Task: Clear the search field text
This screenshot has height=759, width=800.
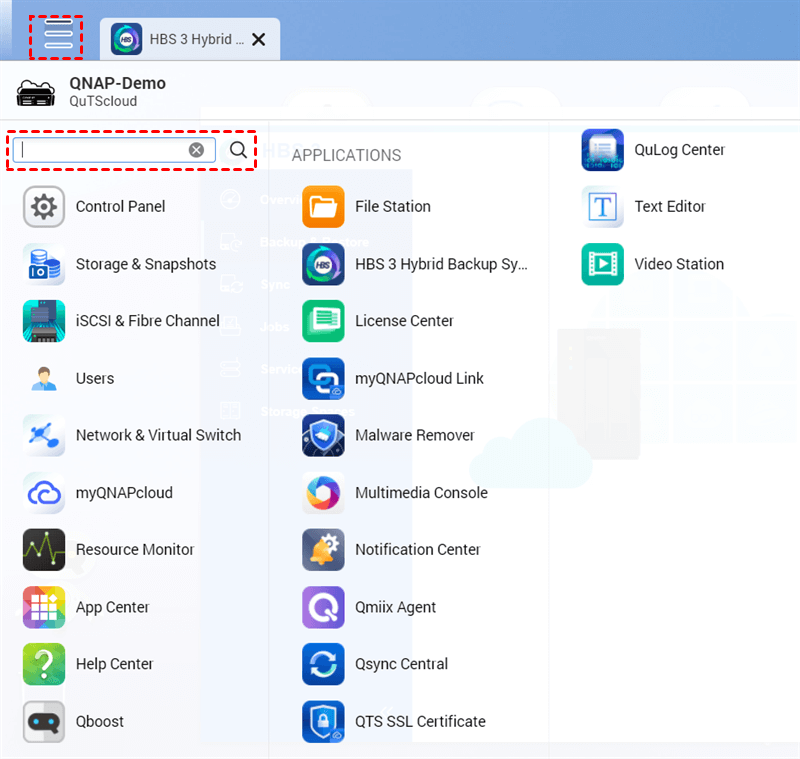Action: tap(196, 150)
